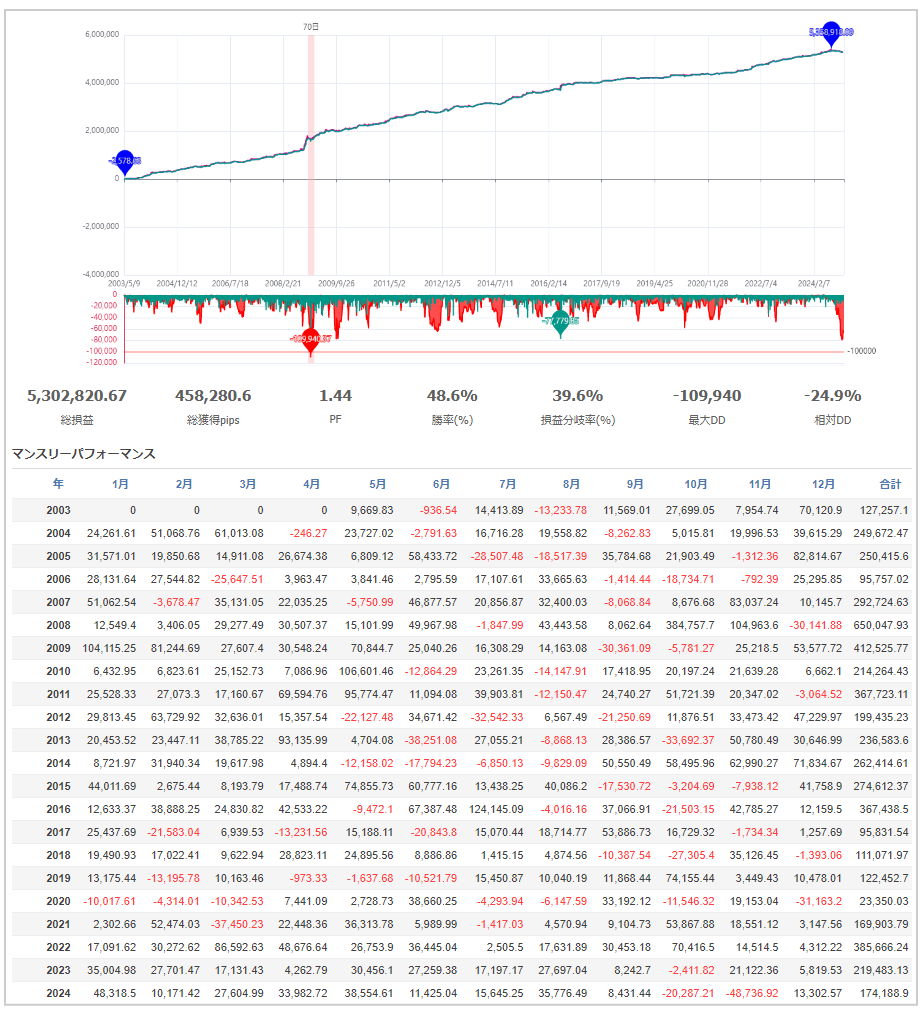Click the 6月 column header

[442, 483]
